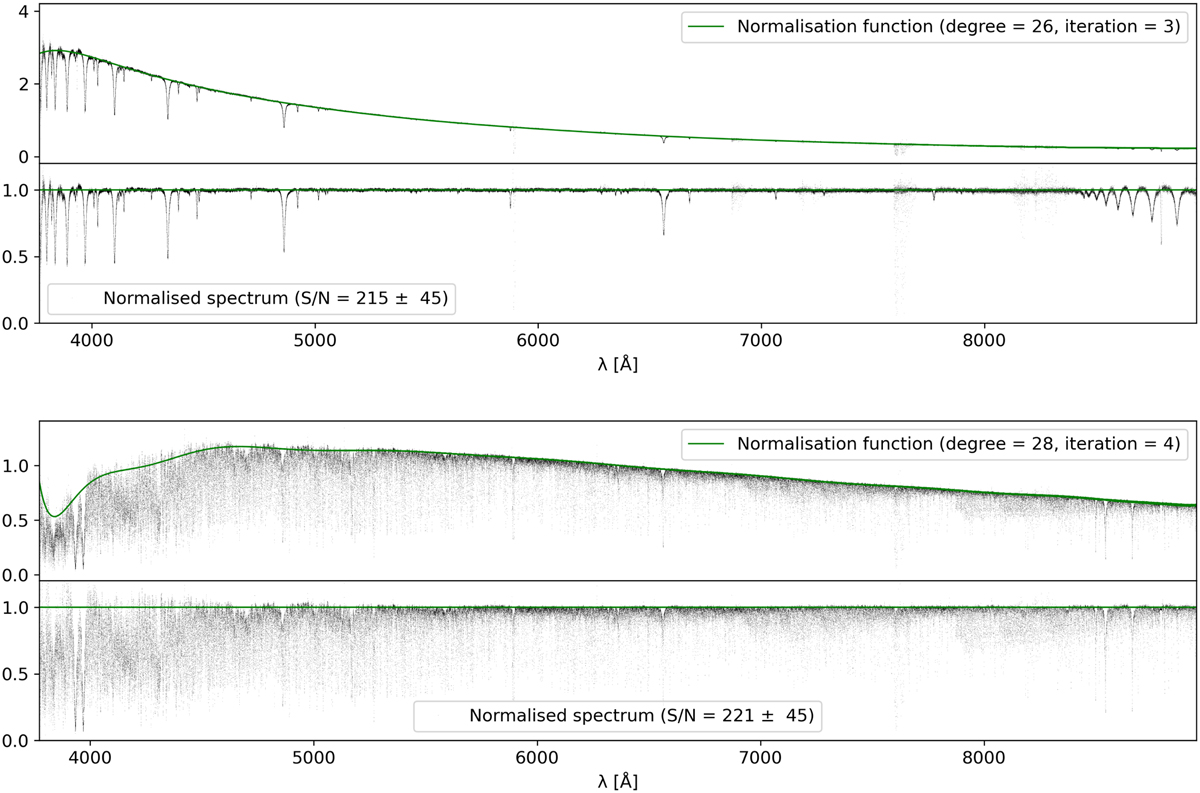Select the S/N = 221 normalised spectrum legend
The width and height of the screenshot is (1200, 793).
tap(617, 715)
